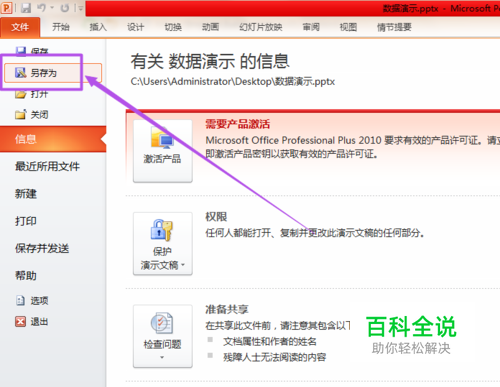Click the file path C:\Users\Administrator\Desktop text
The height and width of the screenshot is (387, 500).
(233, 82)
